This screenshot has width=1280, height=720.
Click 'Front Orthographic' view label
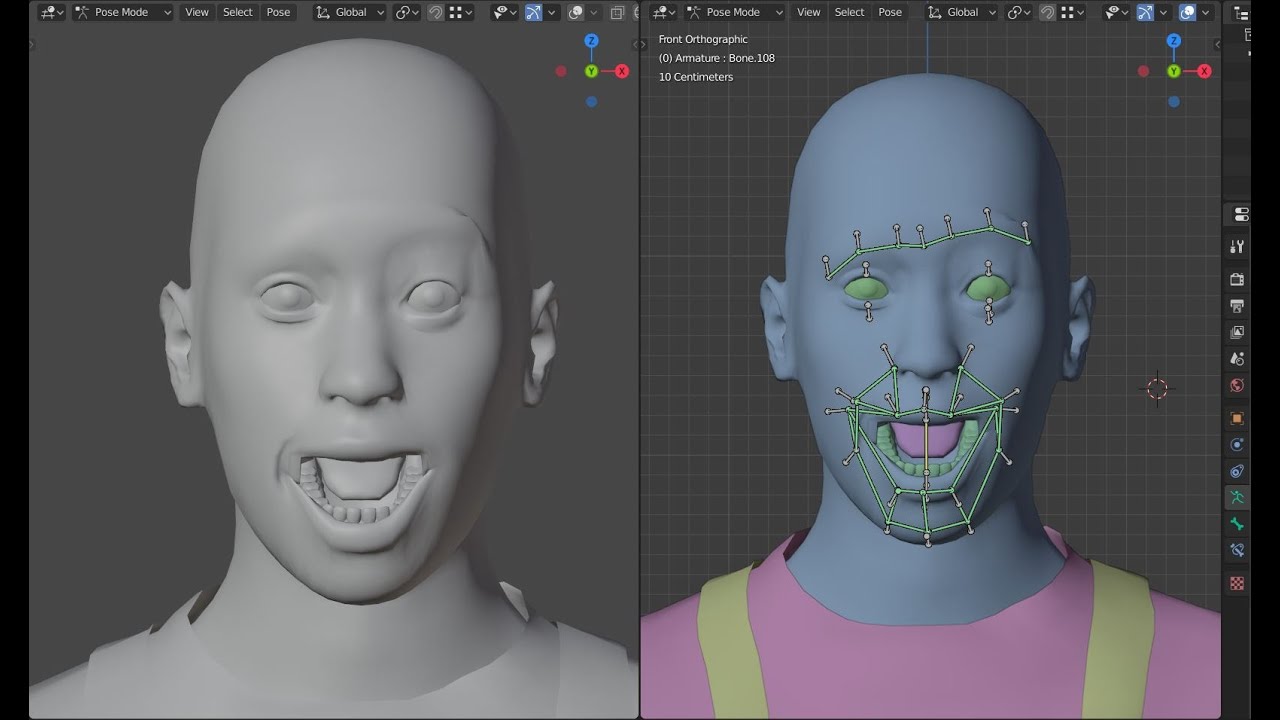(x=703, y=39)
